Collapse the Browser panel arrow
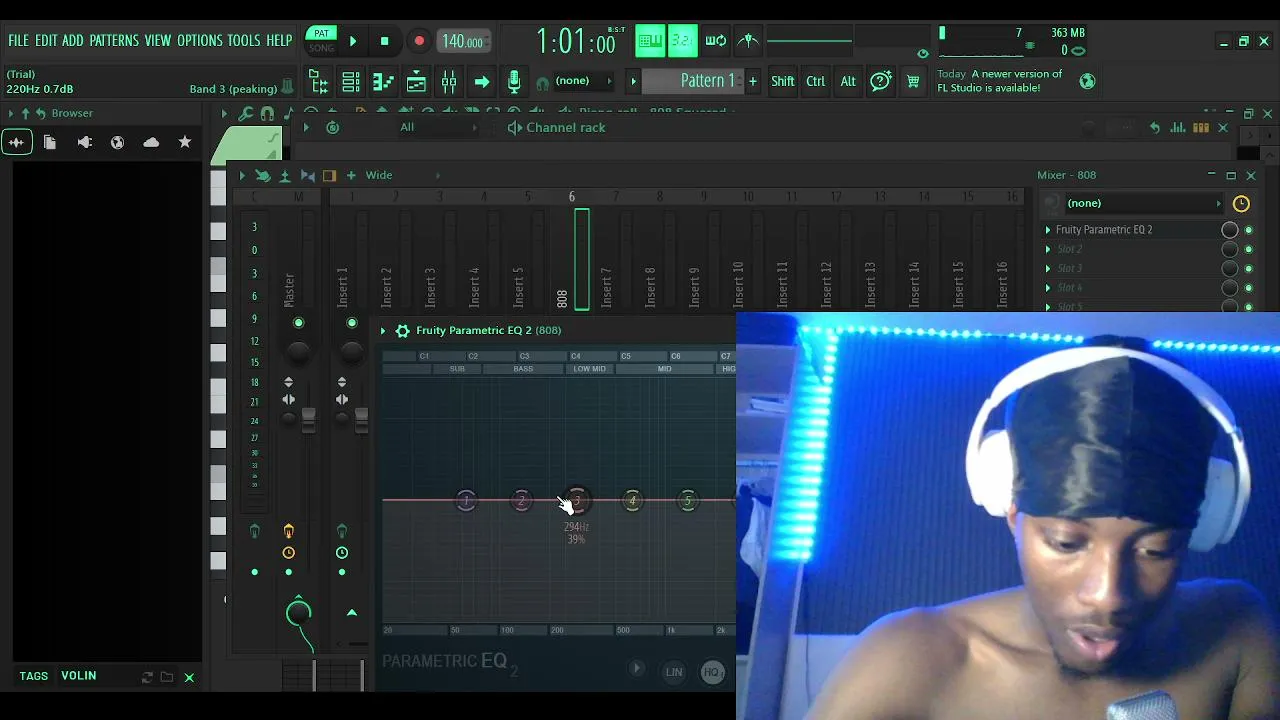 (x=11, y=114)
